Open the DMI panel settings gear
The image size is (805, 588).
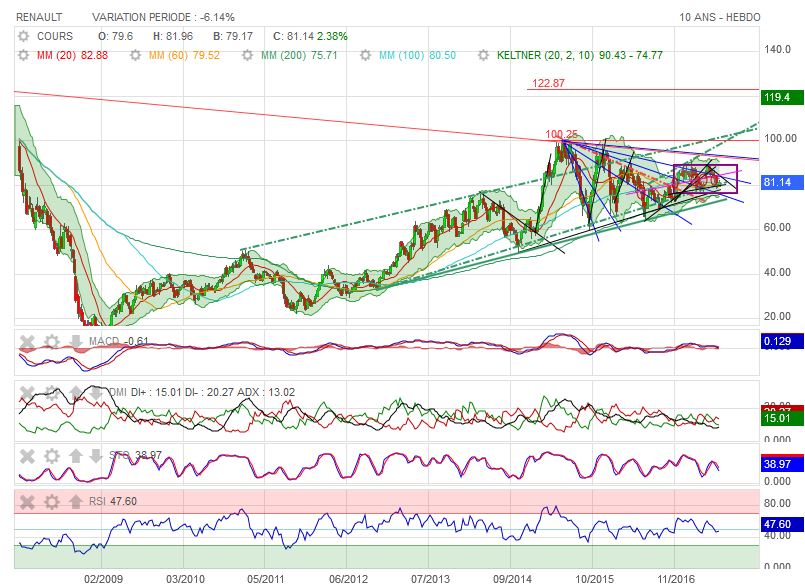coord(51,393)
